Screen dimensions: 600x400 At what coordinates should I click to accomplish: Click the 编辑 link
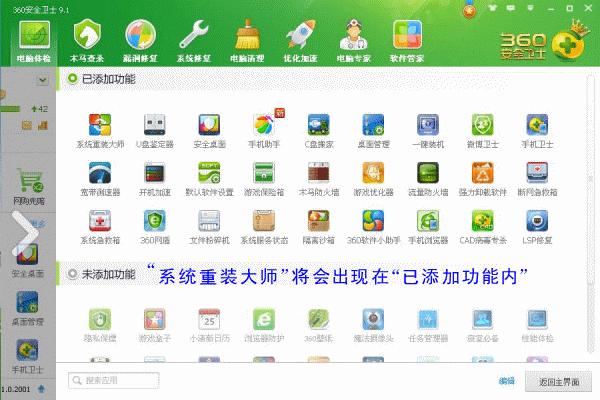506,381
